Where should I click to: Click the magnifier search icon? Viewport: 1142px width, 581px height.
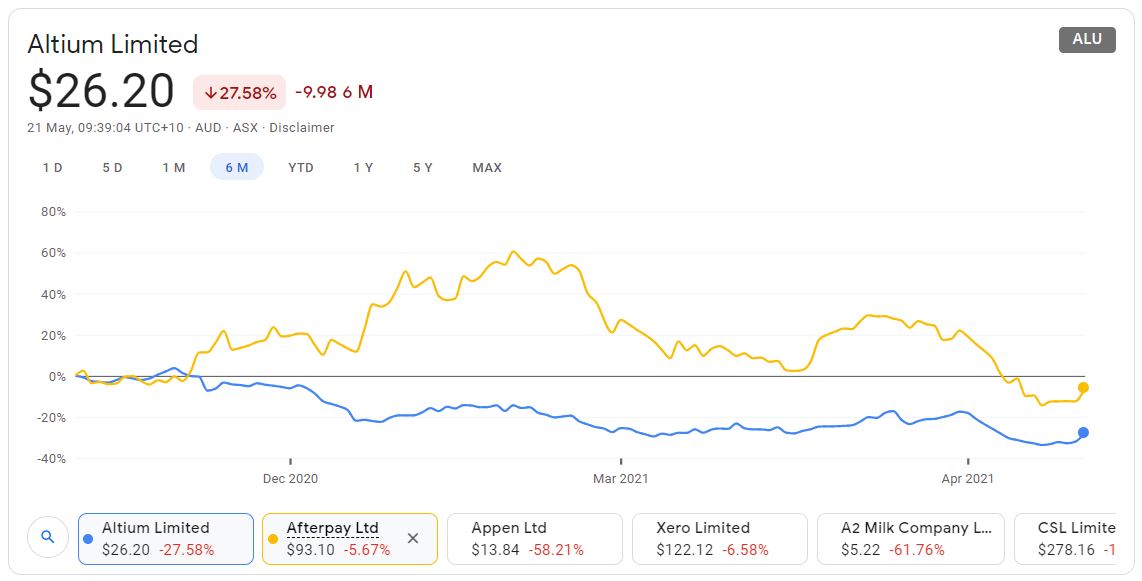pyautogui.click(x=47, y=538)
